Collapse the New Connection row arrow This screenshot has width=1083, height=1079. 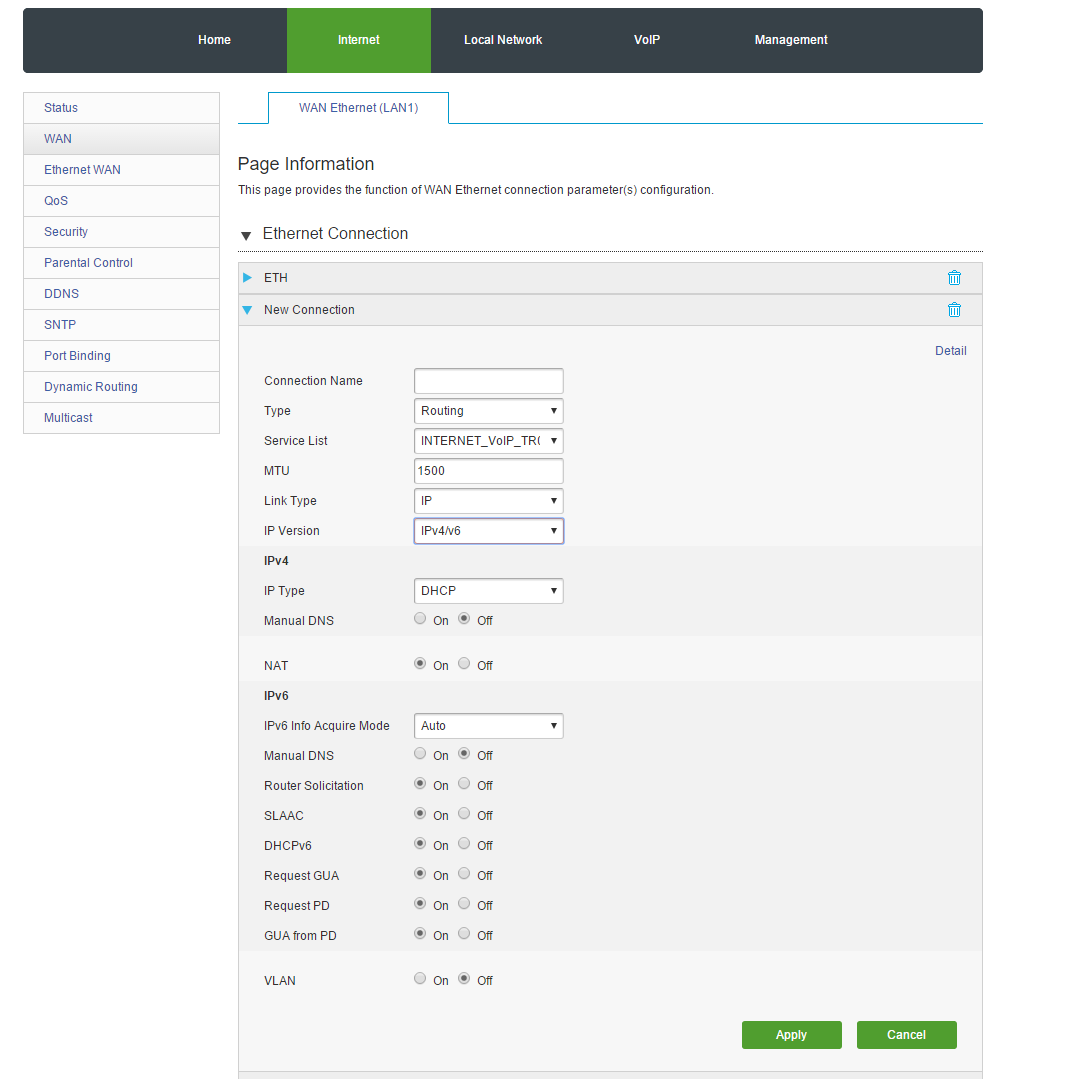(x=247, y=310)
